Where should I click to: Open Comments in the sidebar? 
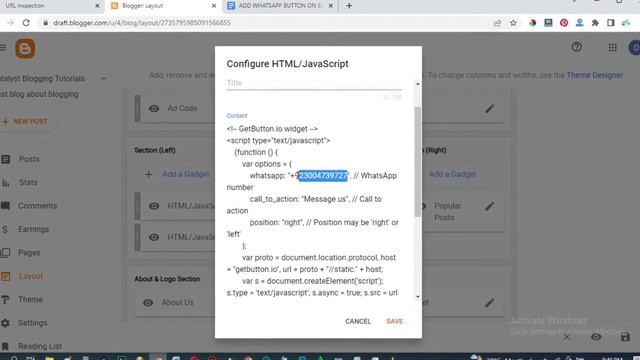(x=38, y=206)
